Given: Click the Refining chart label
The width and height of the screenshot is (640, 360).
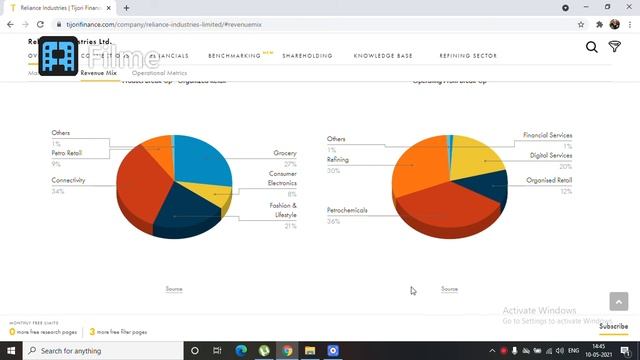Looking at the screenshot, I should 338,160.
